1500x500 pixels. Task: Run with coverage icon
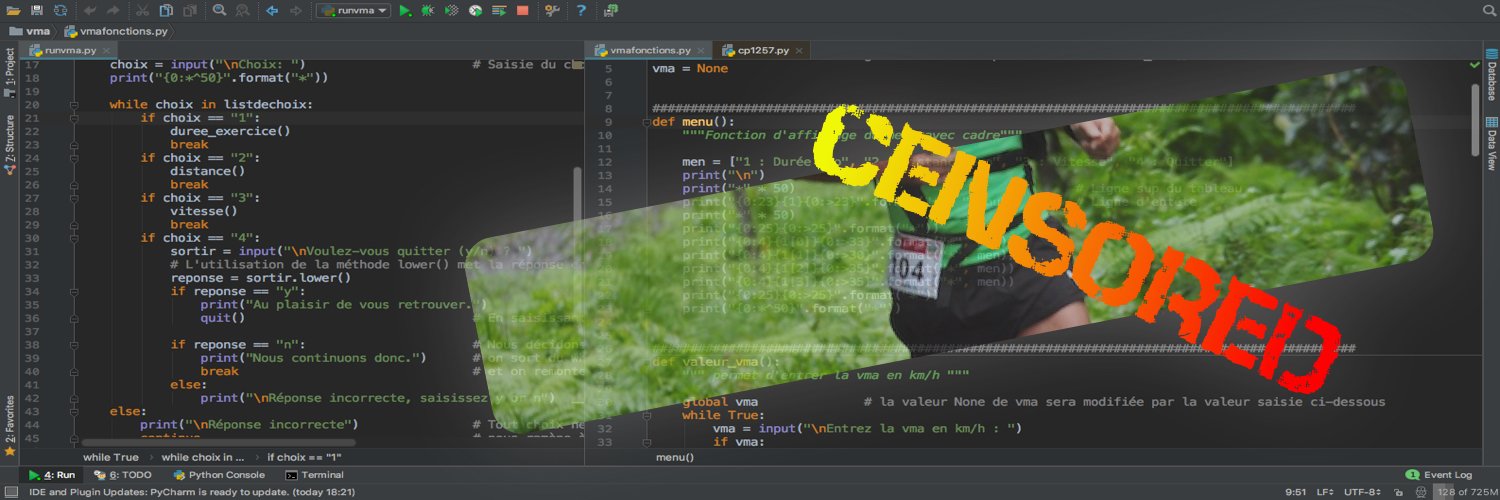coord(452,10)
